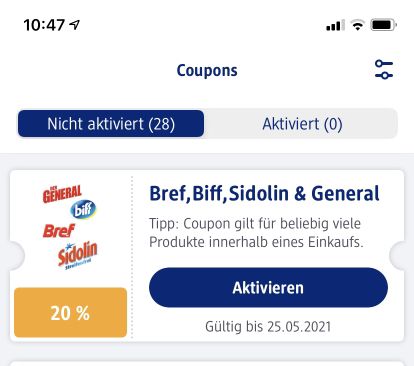Image resolution: width=414 pixels, height=366 pixels.
Task: Tap the coupon tip description text
Action: [256, 233]
